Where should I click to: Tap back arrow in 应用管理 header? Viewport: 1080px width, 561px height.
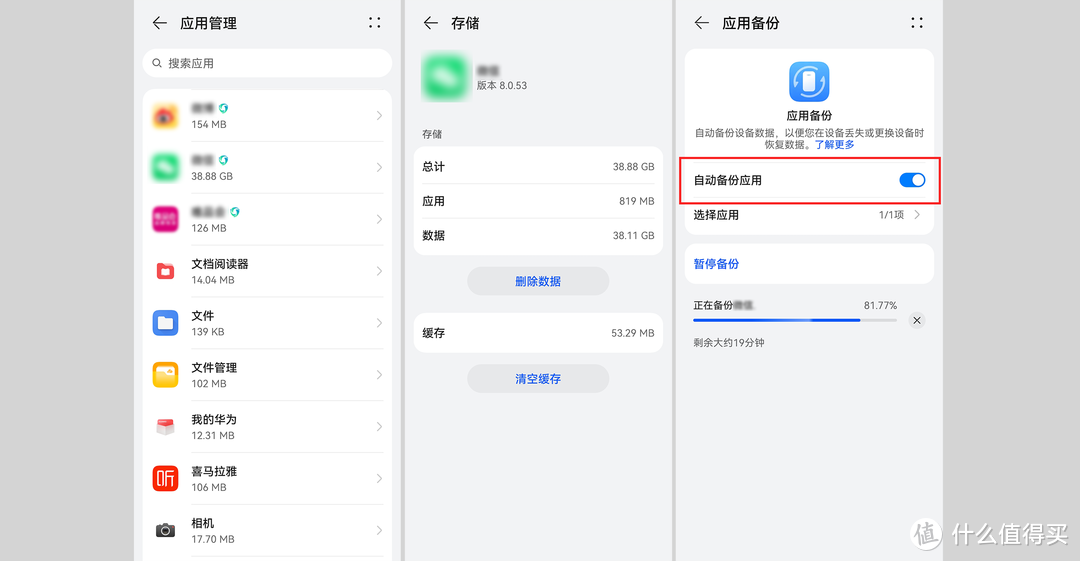tap(159, 23)
